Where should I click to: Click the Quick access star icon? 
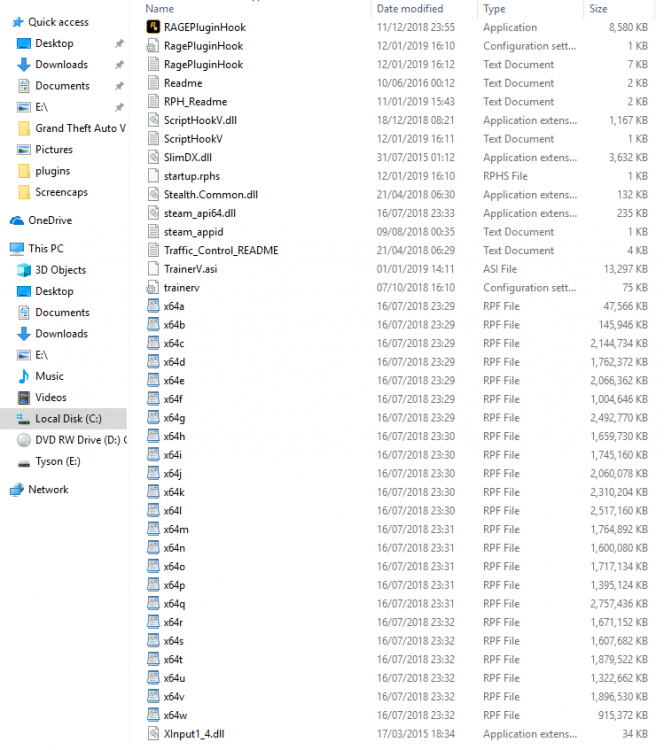(18, 22)
